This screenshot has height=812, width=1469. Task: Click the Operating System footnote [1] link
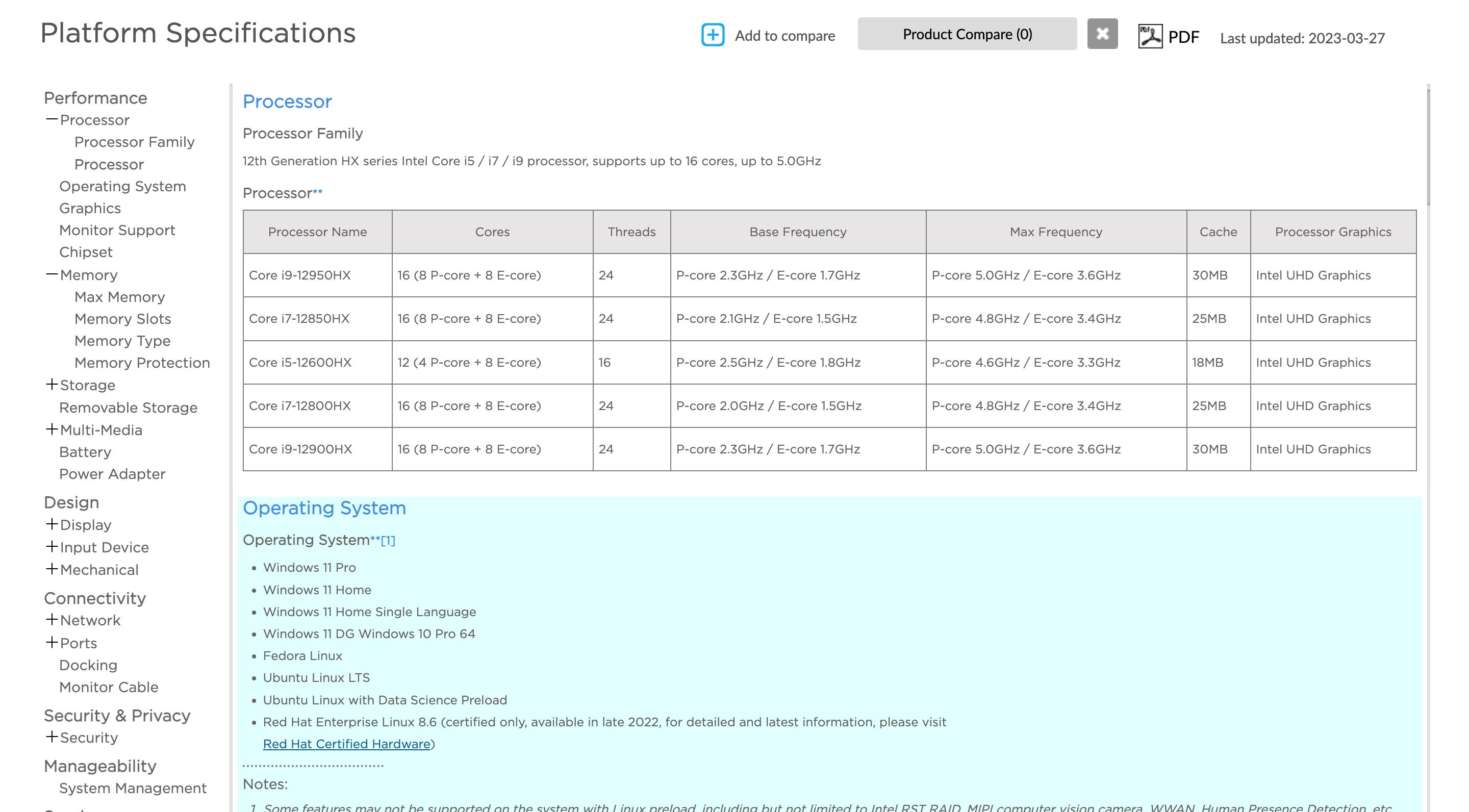(x=388, y=541)
